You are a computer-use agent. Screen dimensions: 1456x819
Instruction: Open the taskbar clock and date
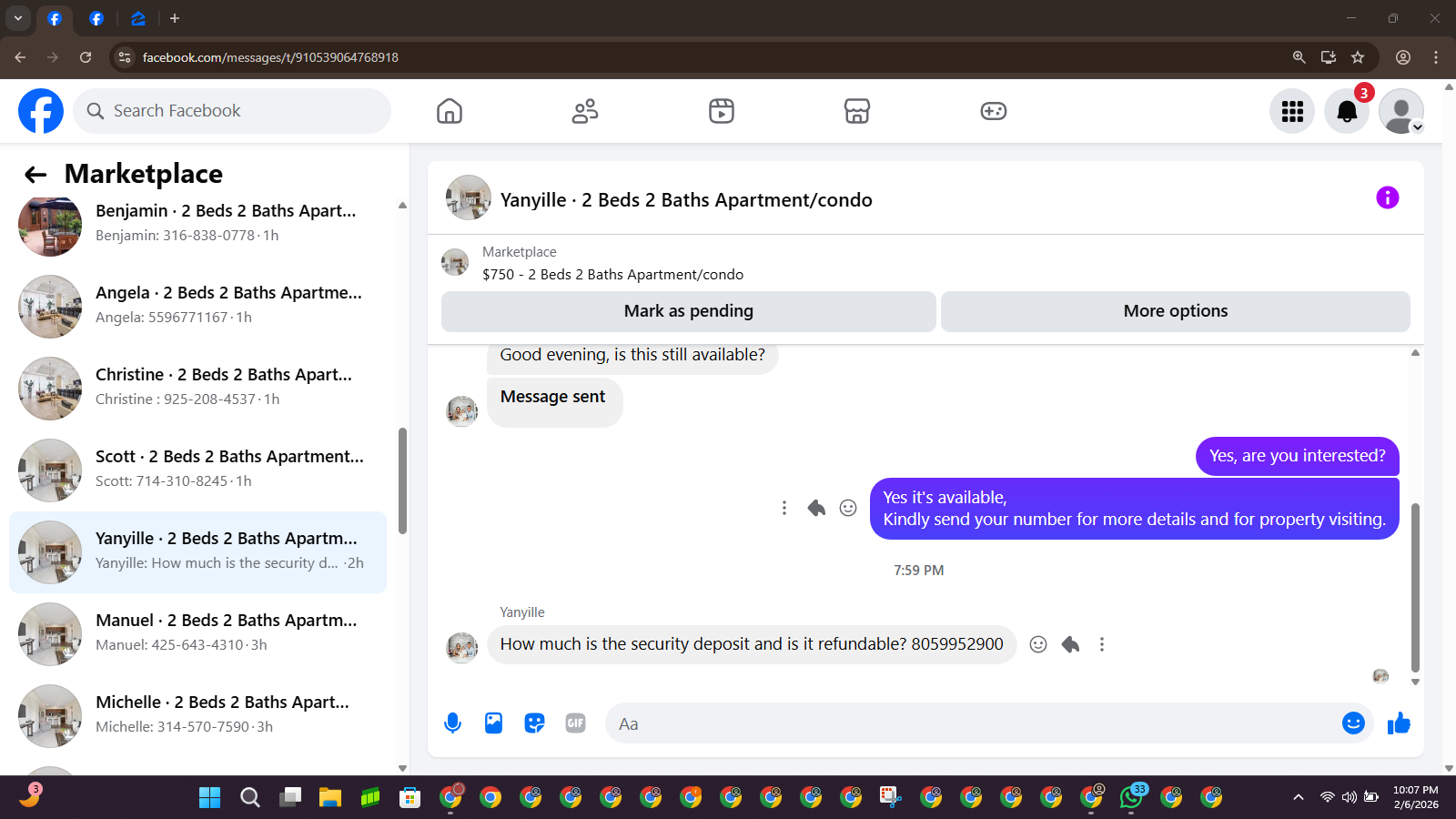point(1416,797)
